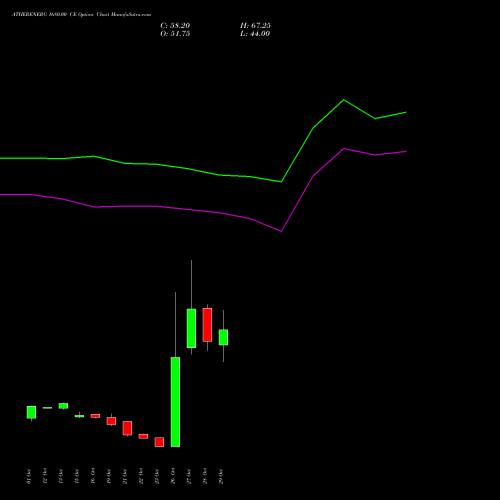Click the close value 'C: 58.20'
The image size is (500, 500).
point(175,26)
